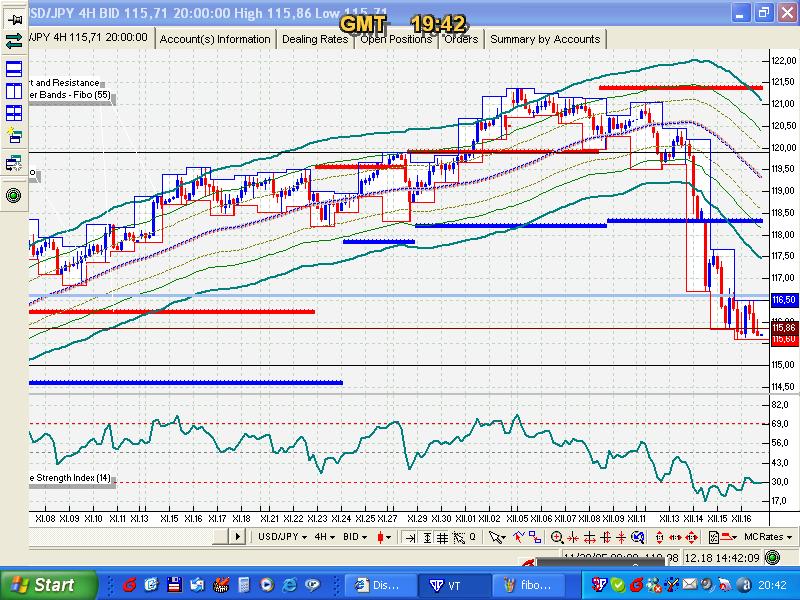
Task: Click the vertical expand toolbar icon
Action: tap(604, 537)
